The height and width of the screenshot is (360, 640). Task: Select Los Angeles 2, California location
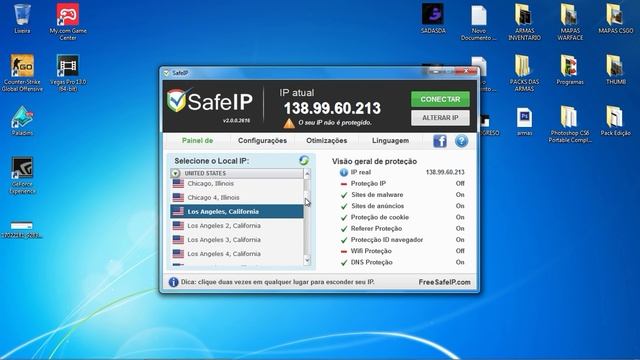(x=237, y=226)
